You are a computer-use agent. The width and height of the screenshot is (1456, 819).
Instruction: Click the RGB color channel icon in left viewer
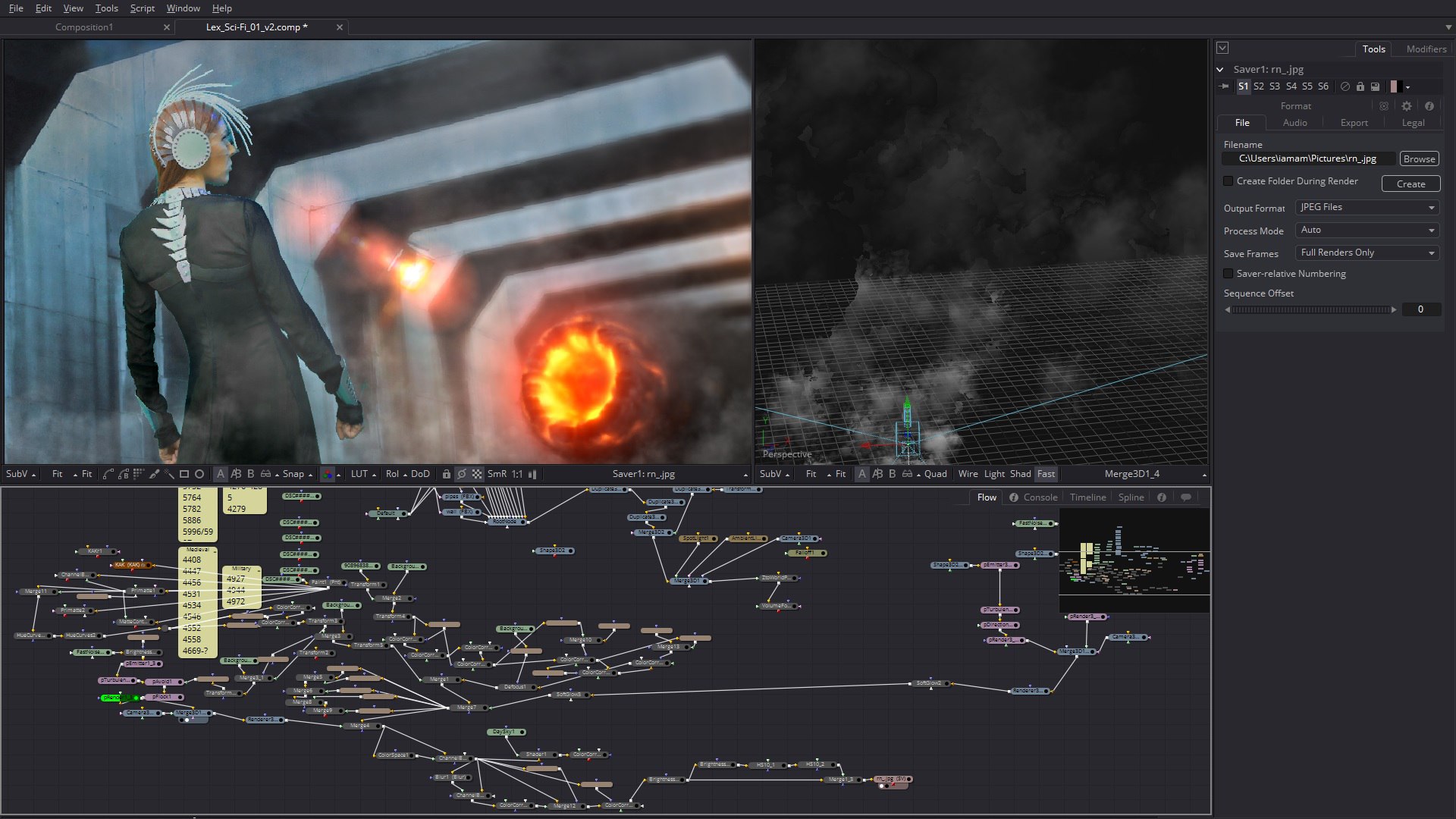328,474
